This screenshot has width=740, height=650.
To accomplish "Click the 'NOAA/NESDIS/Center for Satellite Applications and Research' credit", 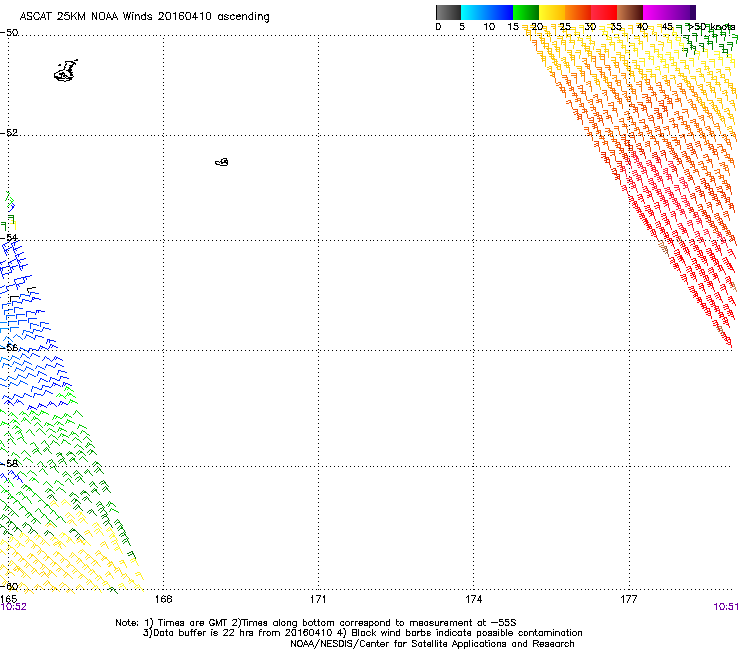I will point(432,644).
